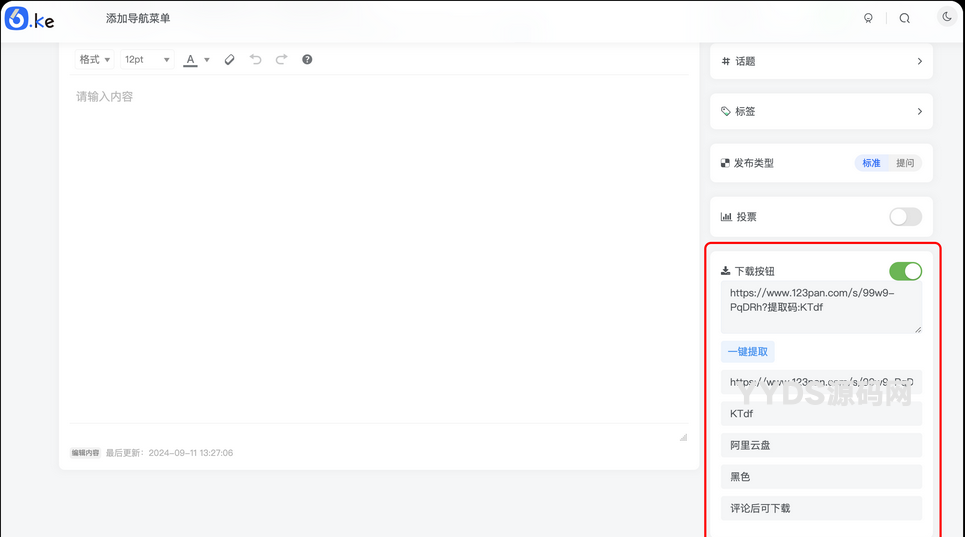
Task: Undo the last editor action
Action: [x=255, y=60]
